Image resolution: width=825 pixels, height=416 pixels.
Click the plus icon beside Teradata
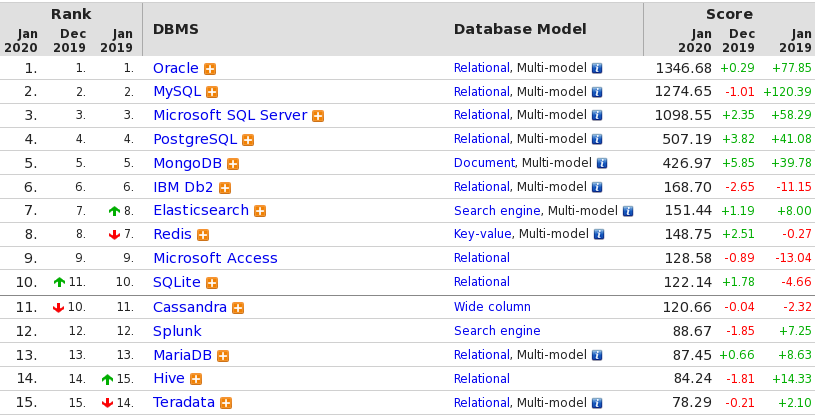226,403
